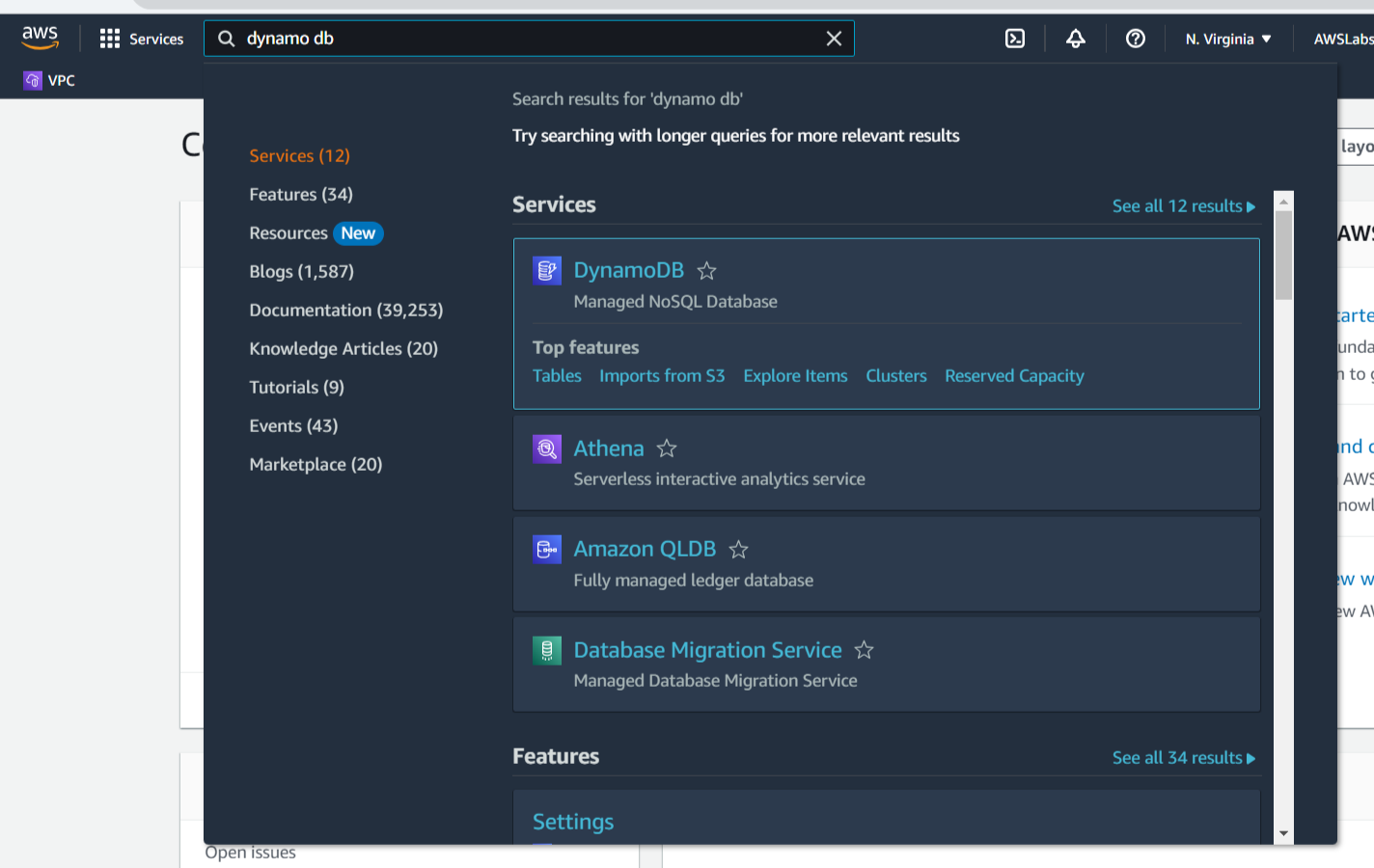
Task: Open the Database Migration Service link
Action: (x=708, y=650)
